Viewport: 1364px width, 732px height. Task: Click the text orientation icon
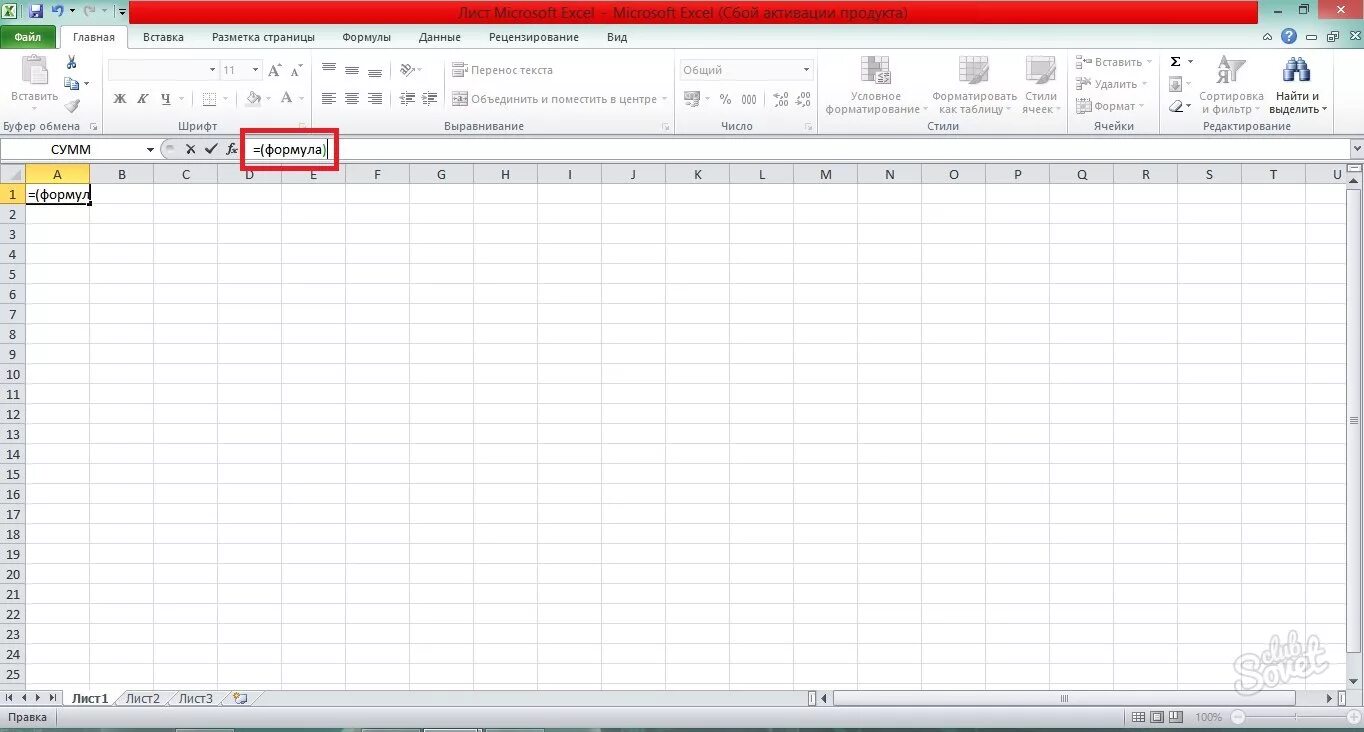click(x=407, y=70)
